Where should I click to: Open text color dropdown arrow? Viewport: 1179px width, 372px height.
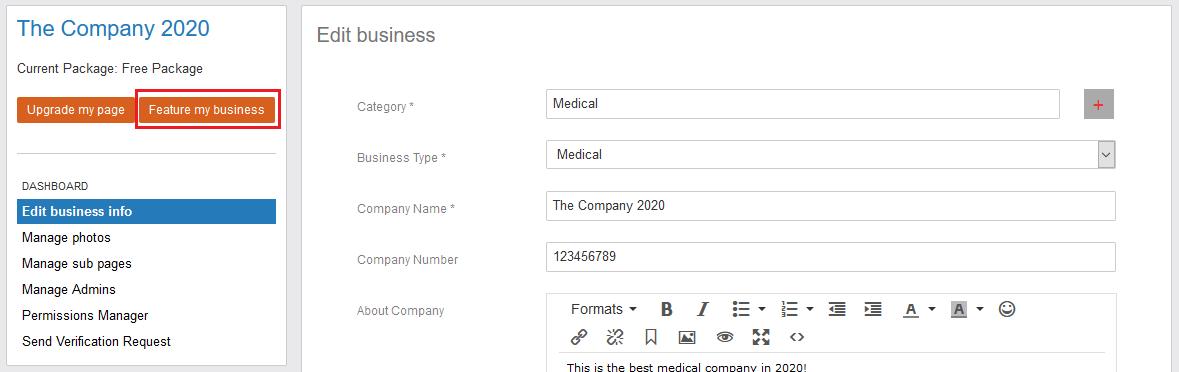(x=932, y=309)
